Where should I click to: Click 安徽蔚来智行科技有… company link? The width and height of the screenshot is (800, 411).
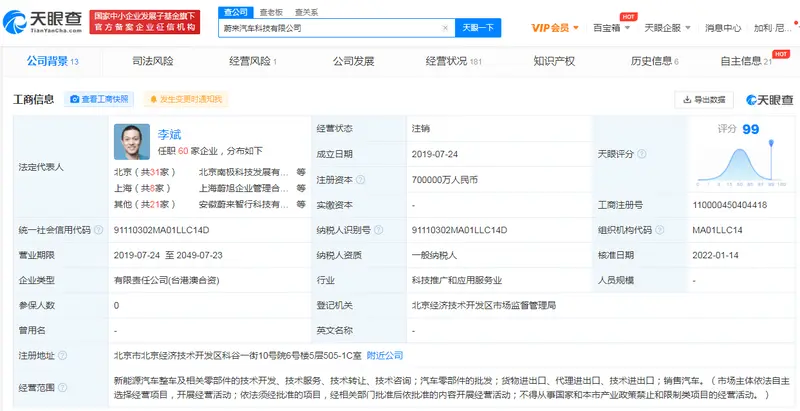click(x=243, y=204)
